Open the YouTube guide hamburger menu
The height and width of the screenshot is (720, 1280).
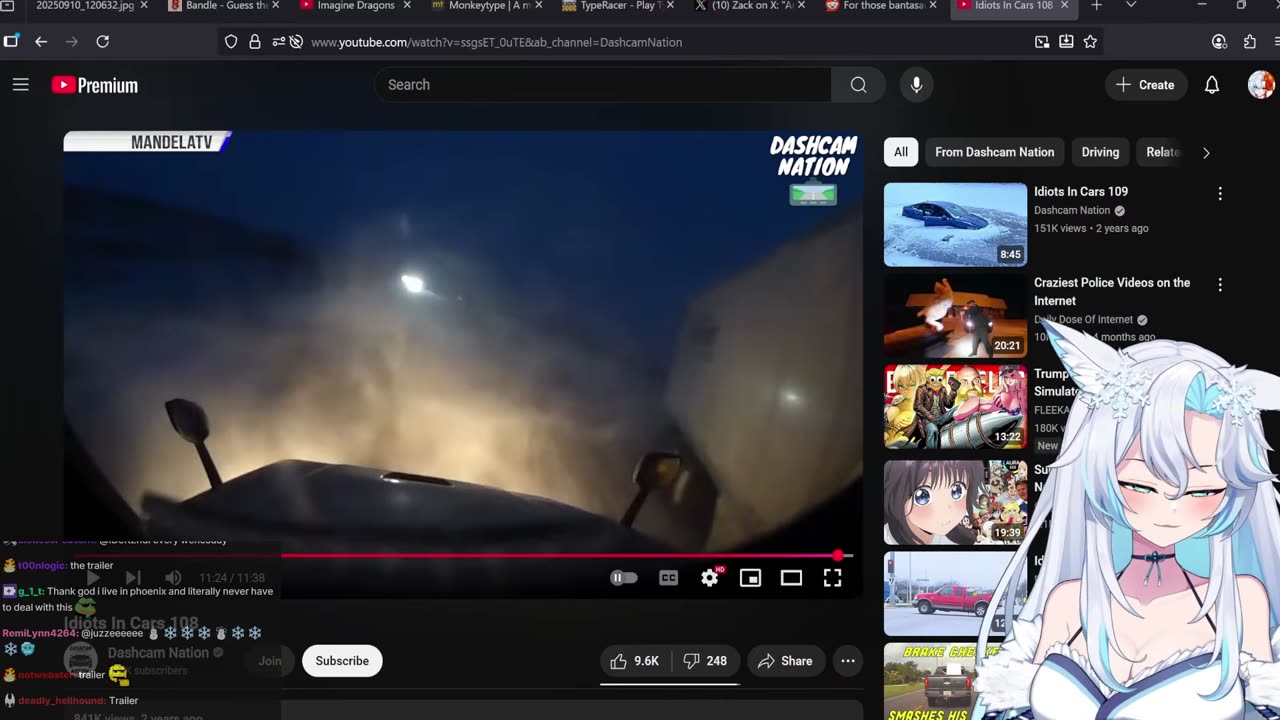click(x=20, y=85)
